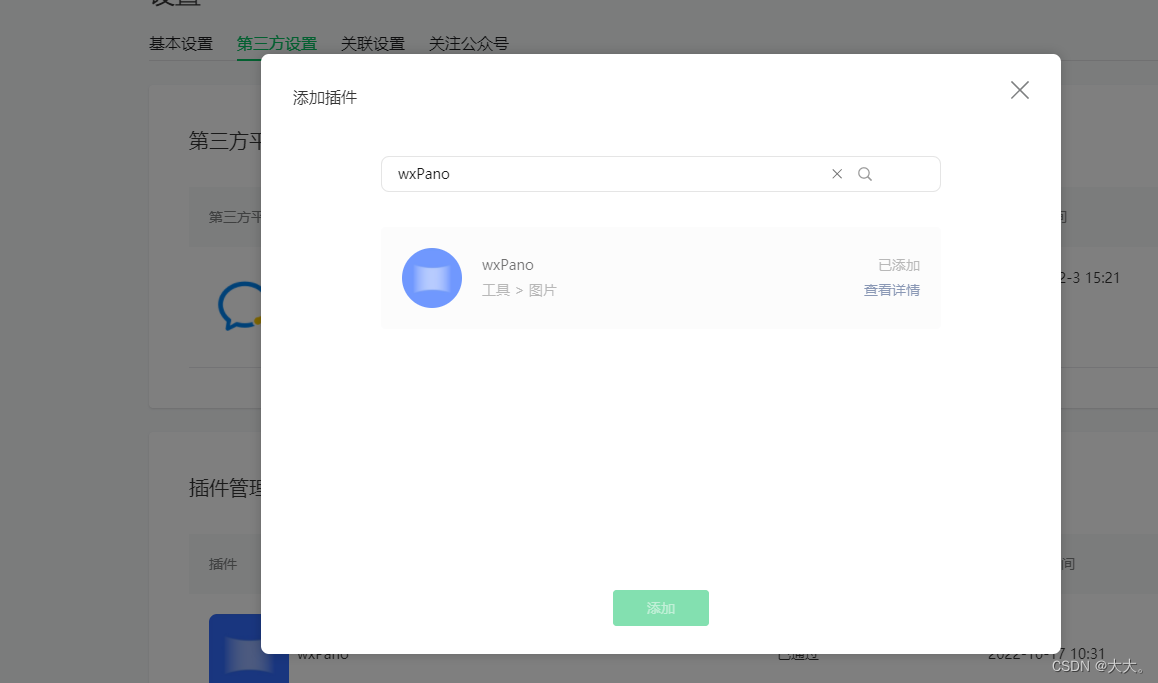
Task: Close the 添加插件 dialog with X
Action: pyautogui.click(x=1019, y=90)
